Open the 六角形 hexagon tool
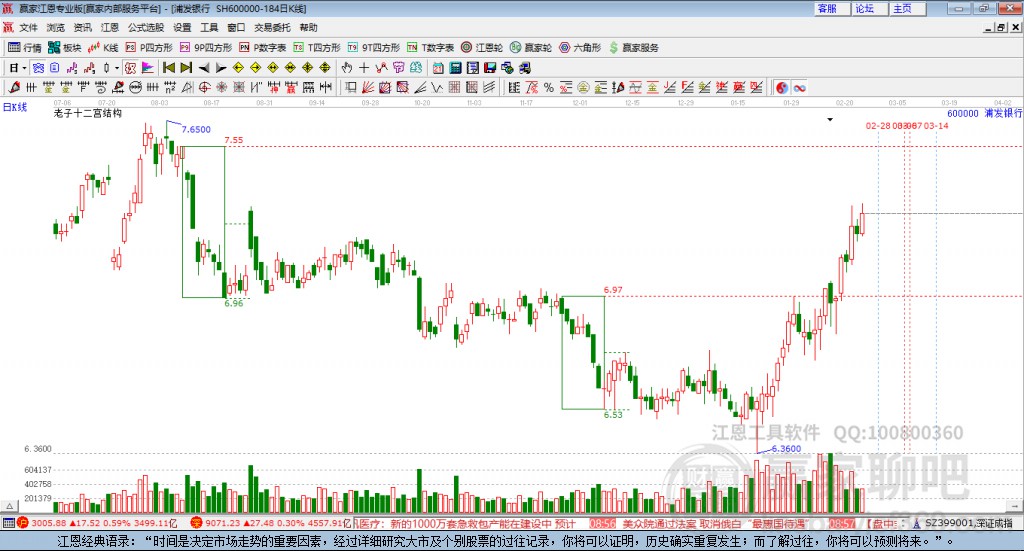The width and height of the screenshot is (1024, 551). point(580,48)
